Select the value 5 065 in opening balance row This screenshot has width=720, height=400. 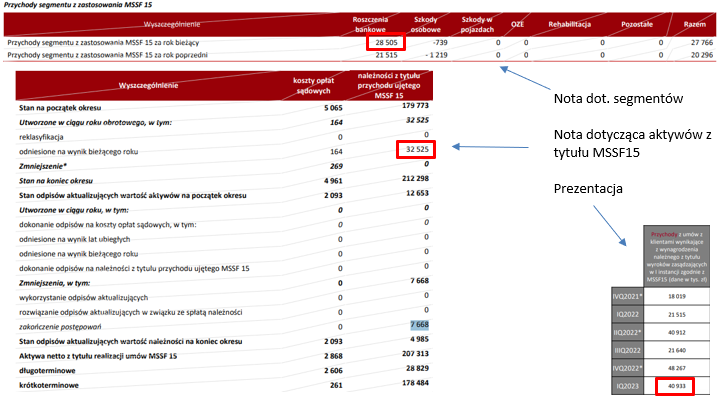click(333, 108)
